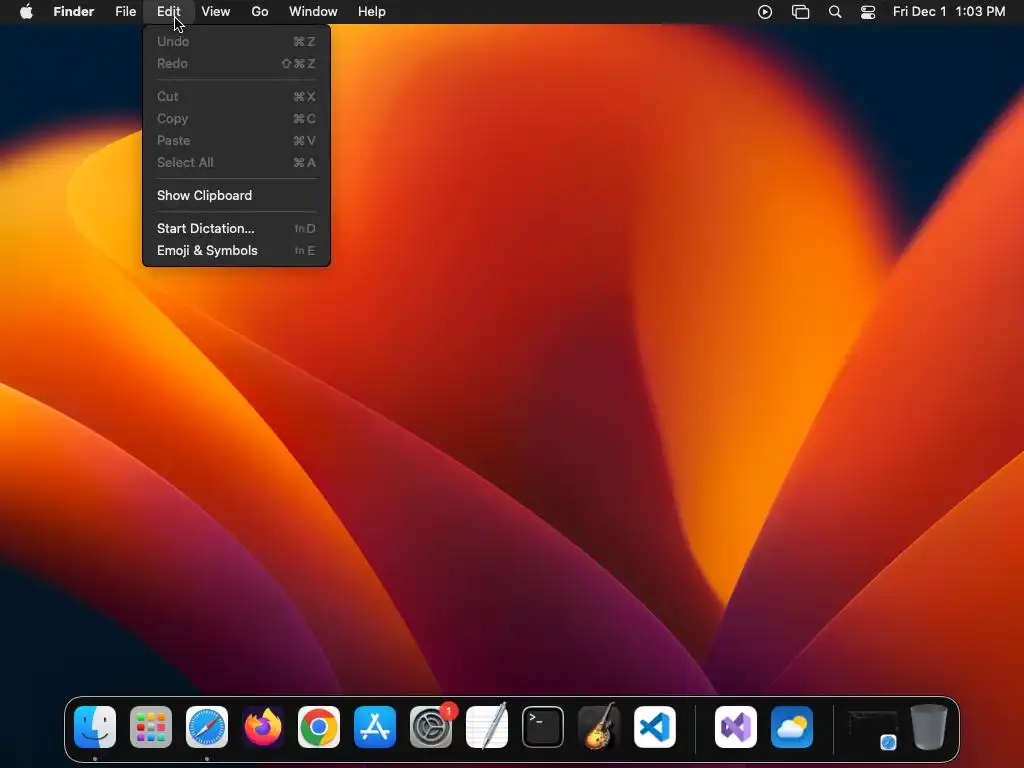Open the Finder application menu
This screenshot has height=768, width=1024.
74,12
